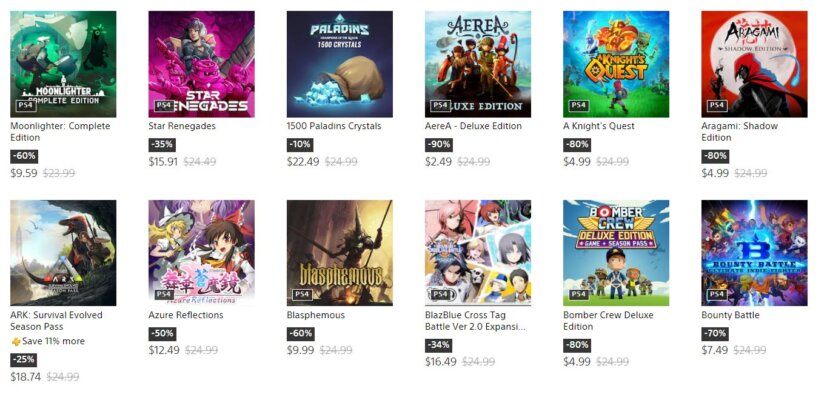Click the $12.49 price for Azure Reflections

click(x=164, y=350)
